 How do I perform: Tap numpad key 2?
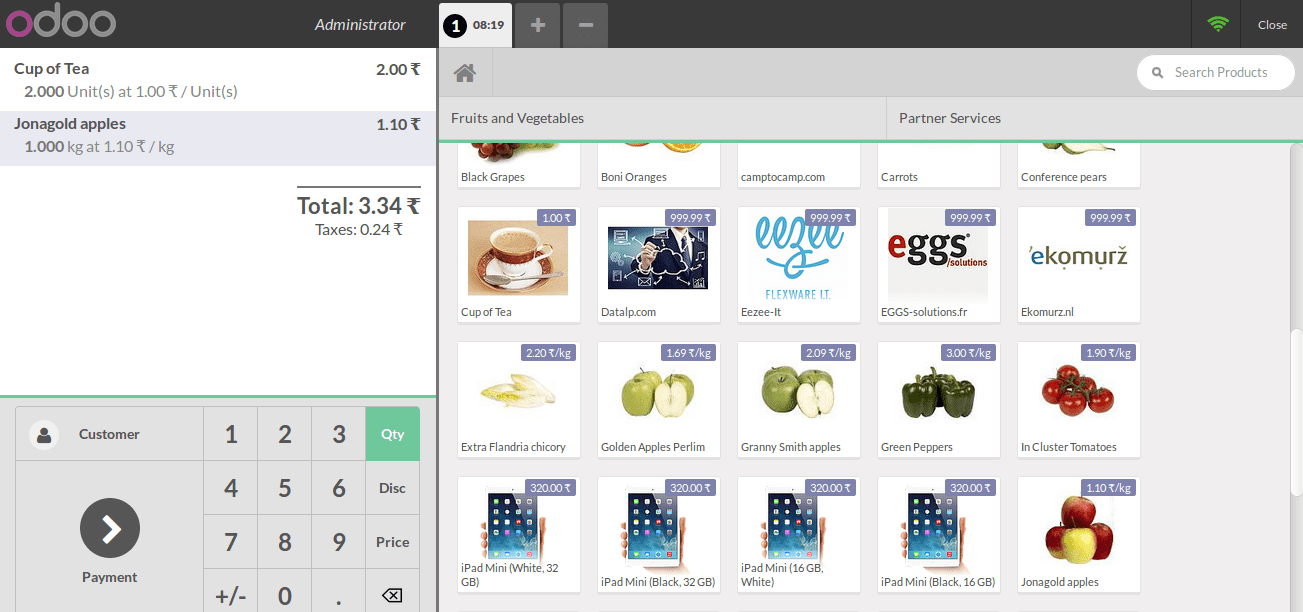click(x=285, y=434)
